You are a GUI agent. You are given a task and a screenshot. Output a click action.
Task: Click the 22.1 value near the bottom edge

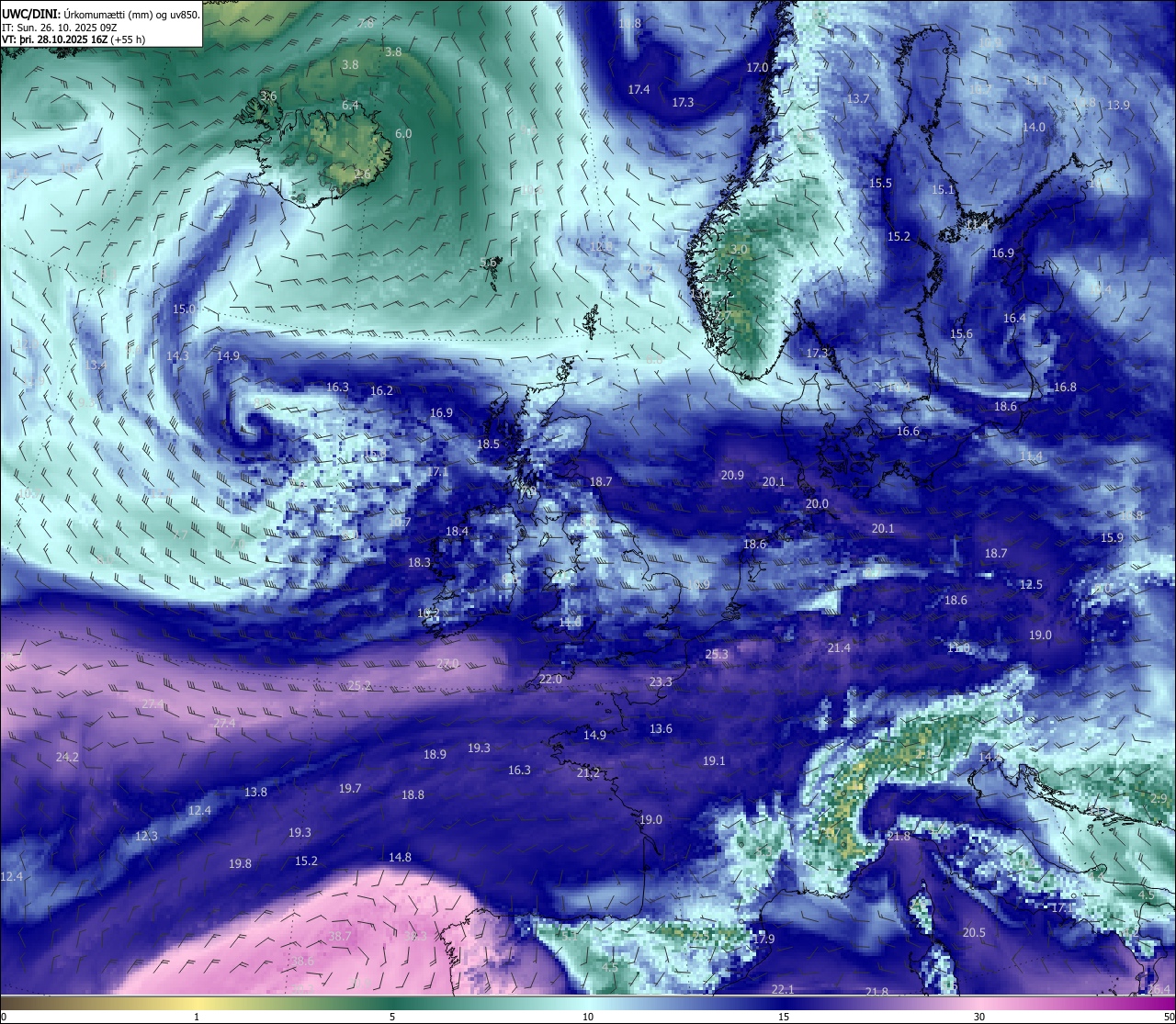click(x=782, y=989)
